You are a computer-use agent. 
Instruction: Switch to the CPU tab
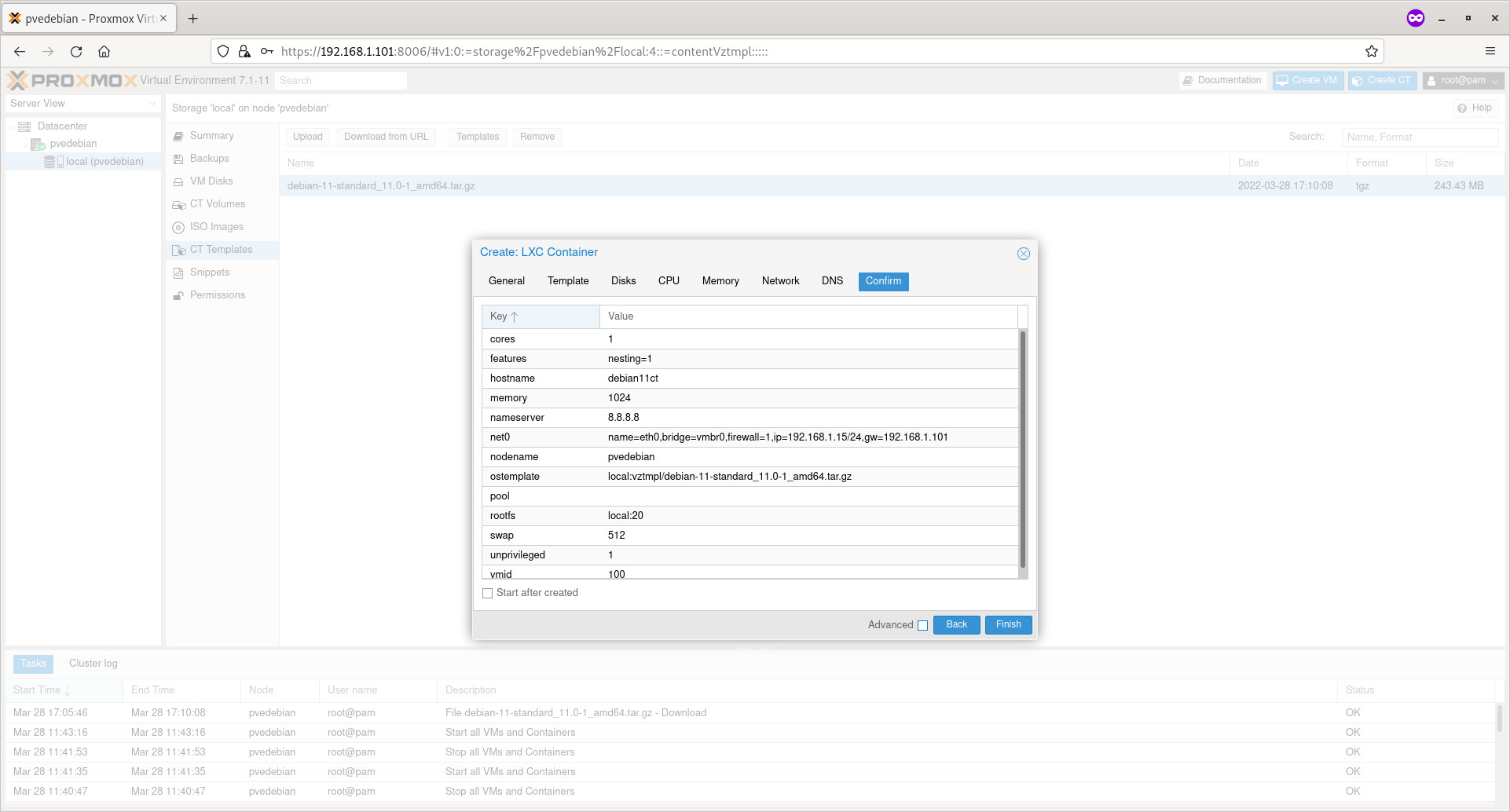tap(669, 281)
